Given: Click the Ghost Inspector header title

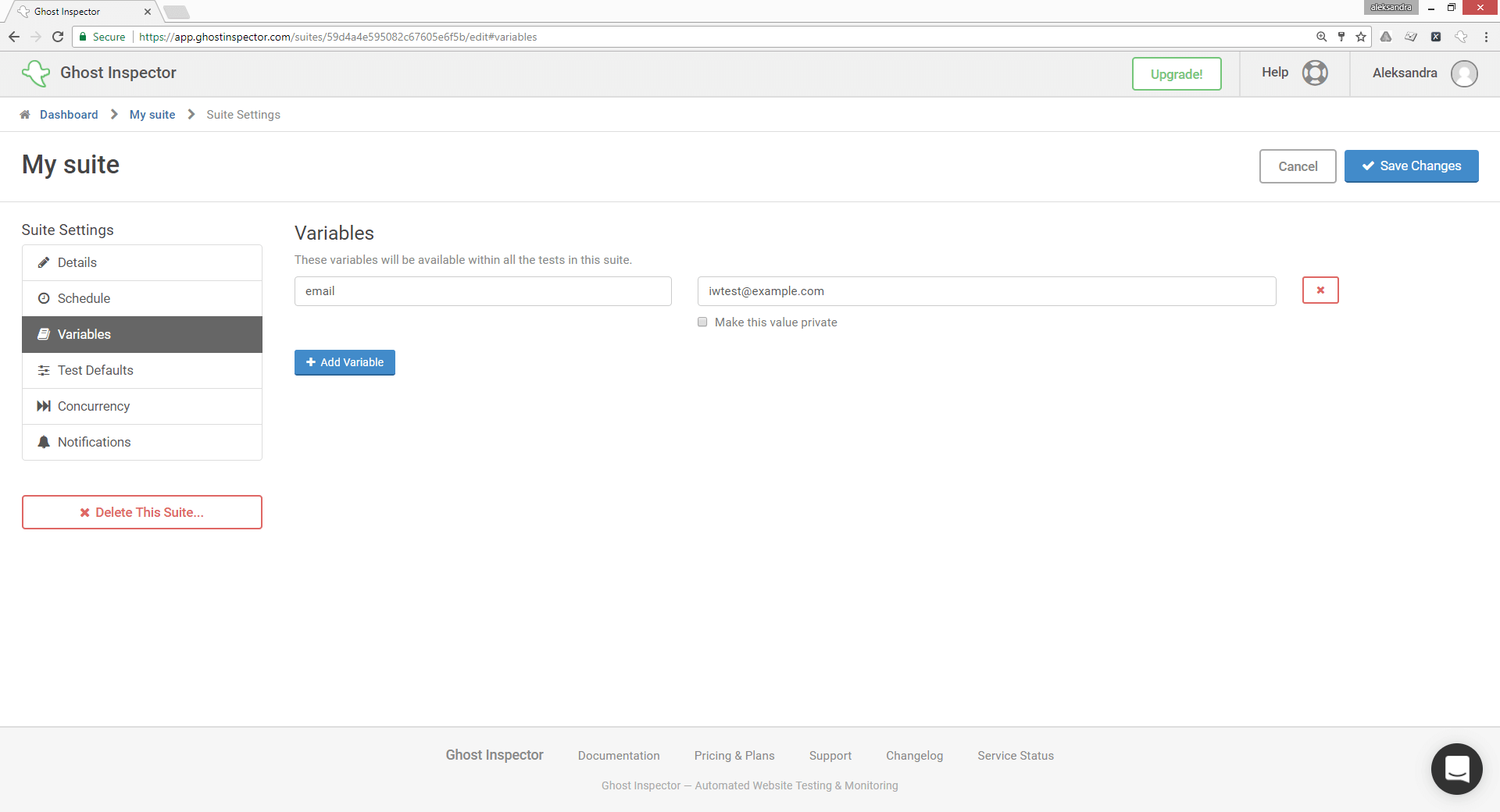Looking at the screenshot, I should click(x=118, y=73).
